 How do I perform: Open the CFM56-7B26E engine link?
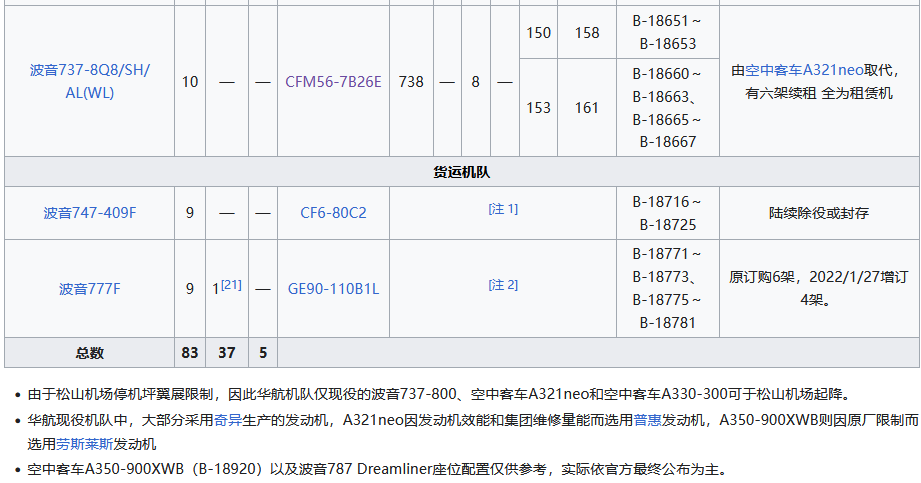333,82
